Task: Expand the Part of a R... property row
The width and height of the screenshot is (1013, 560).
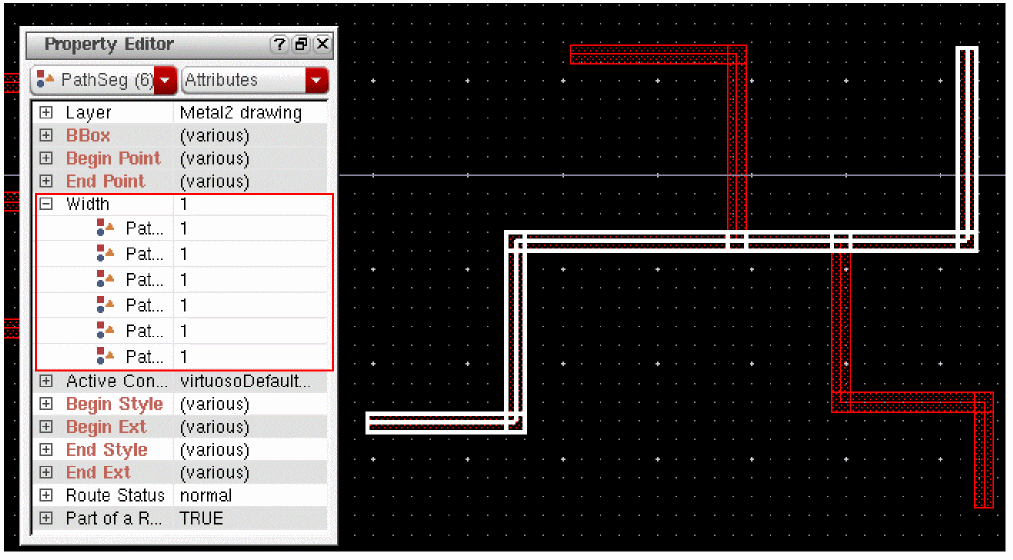Action: pos(46,518)
